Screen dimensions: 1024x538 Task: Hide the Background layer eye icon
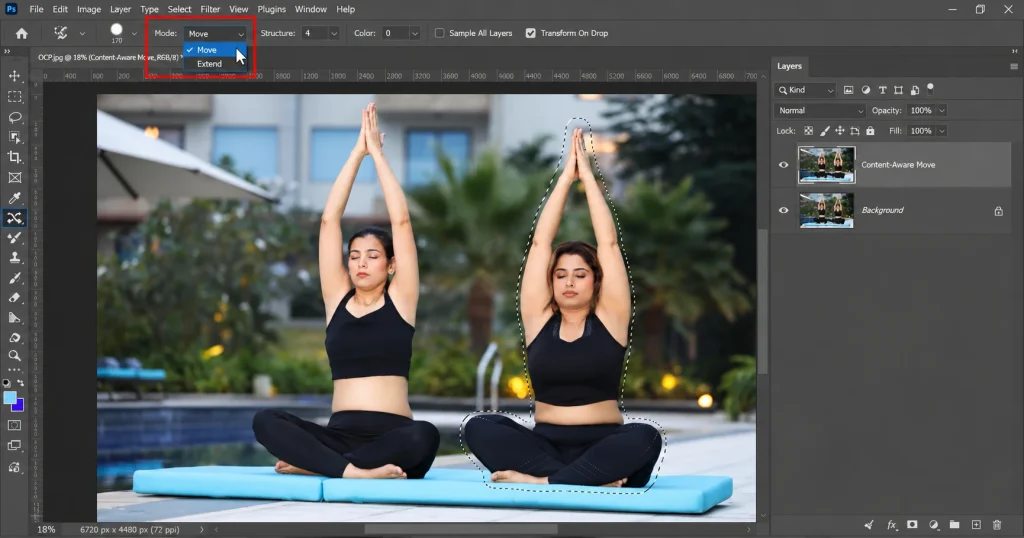[784, 210]
